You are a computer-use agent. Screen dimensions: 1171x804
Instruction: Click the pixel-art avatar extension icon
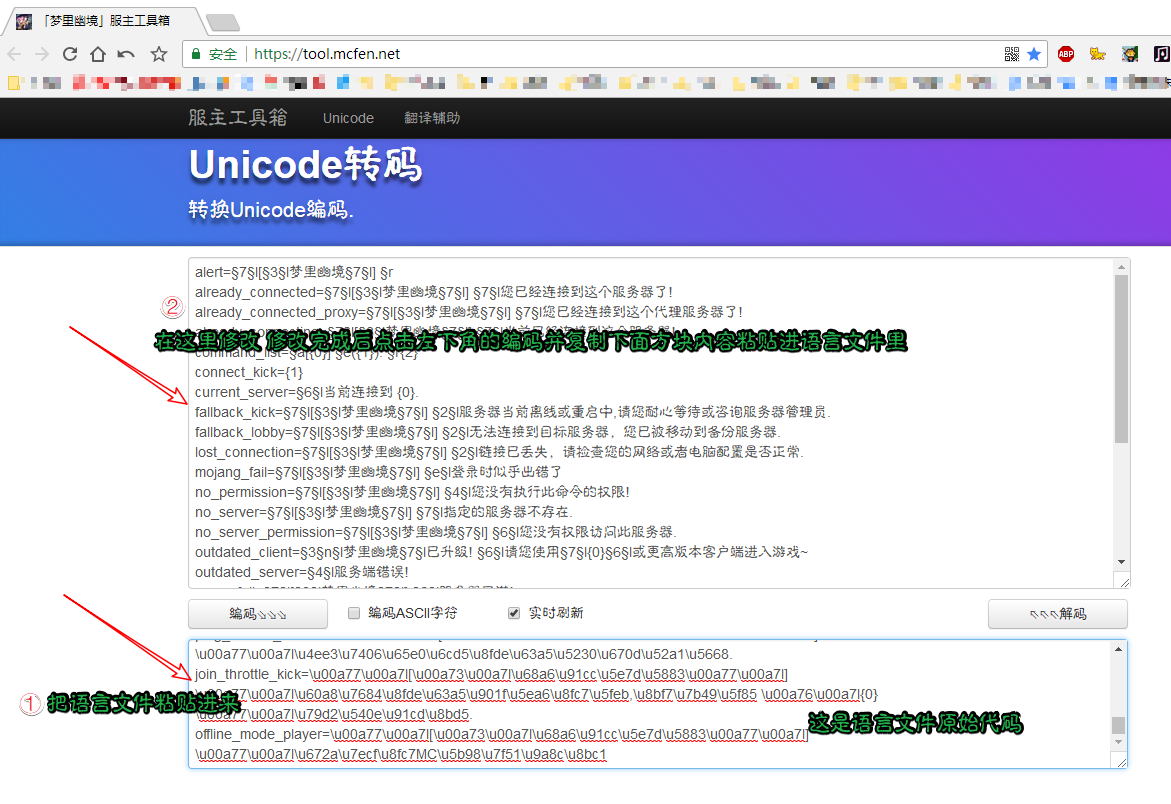[1130, 54]
